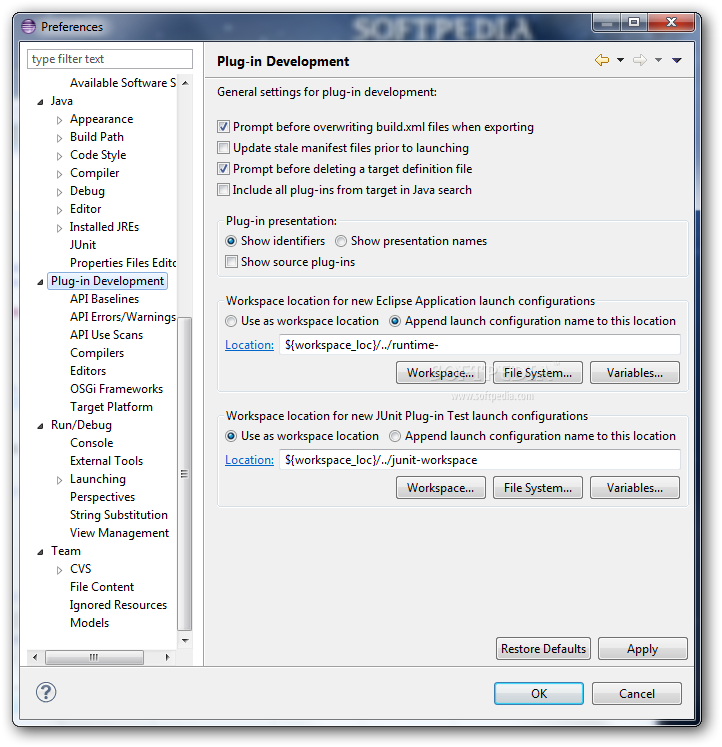This screenshot has width=722, height=747.
Task: Click the runtime- location text field
Action: click(x=480, y=344)
